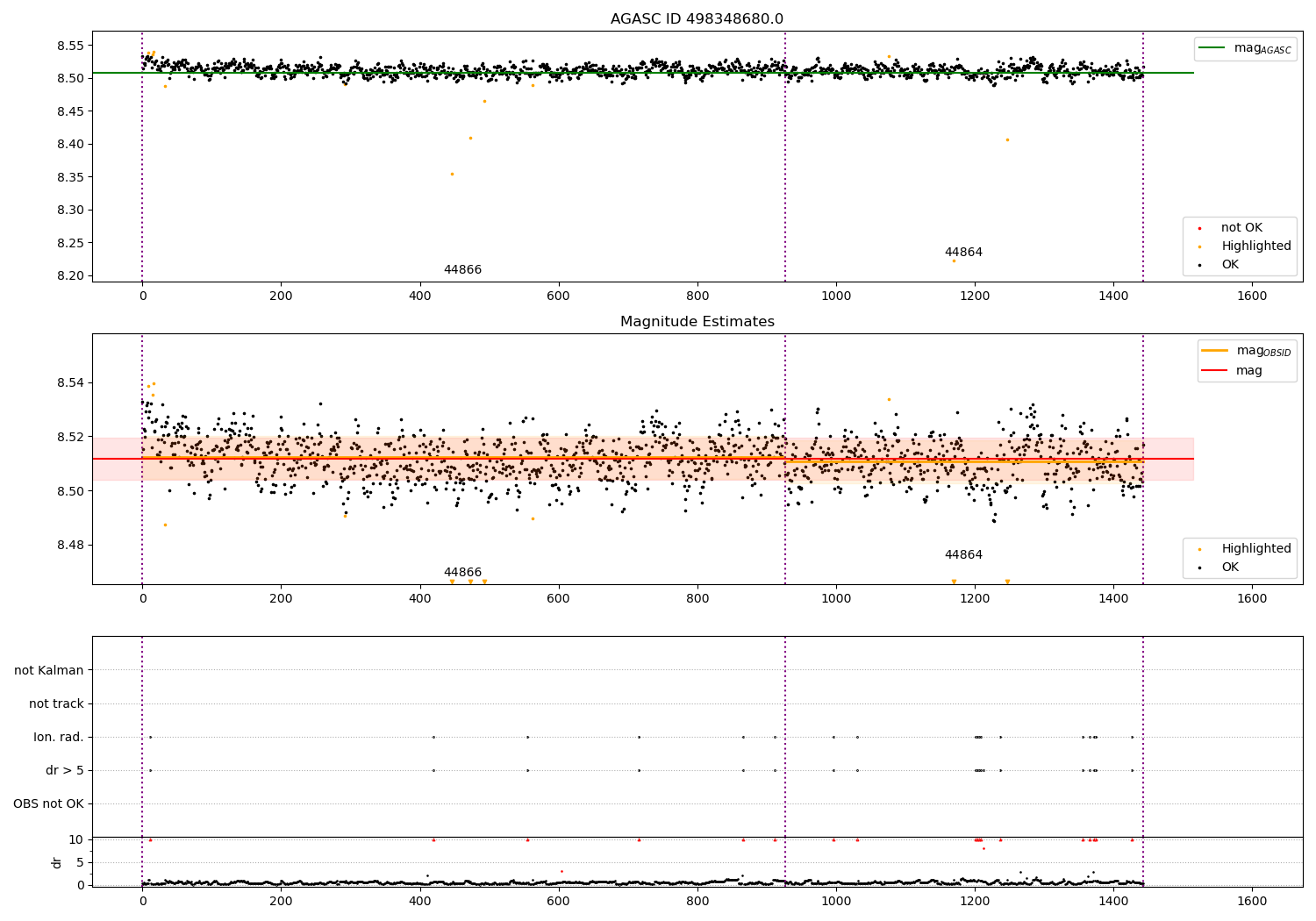
Task: Click the 'OBS not OK' axis label
Action: tap(48, 804)
